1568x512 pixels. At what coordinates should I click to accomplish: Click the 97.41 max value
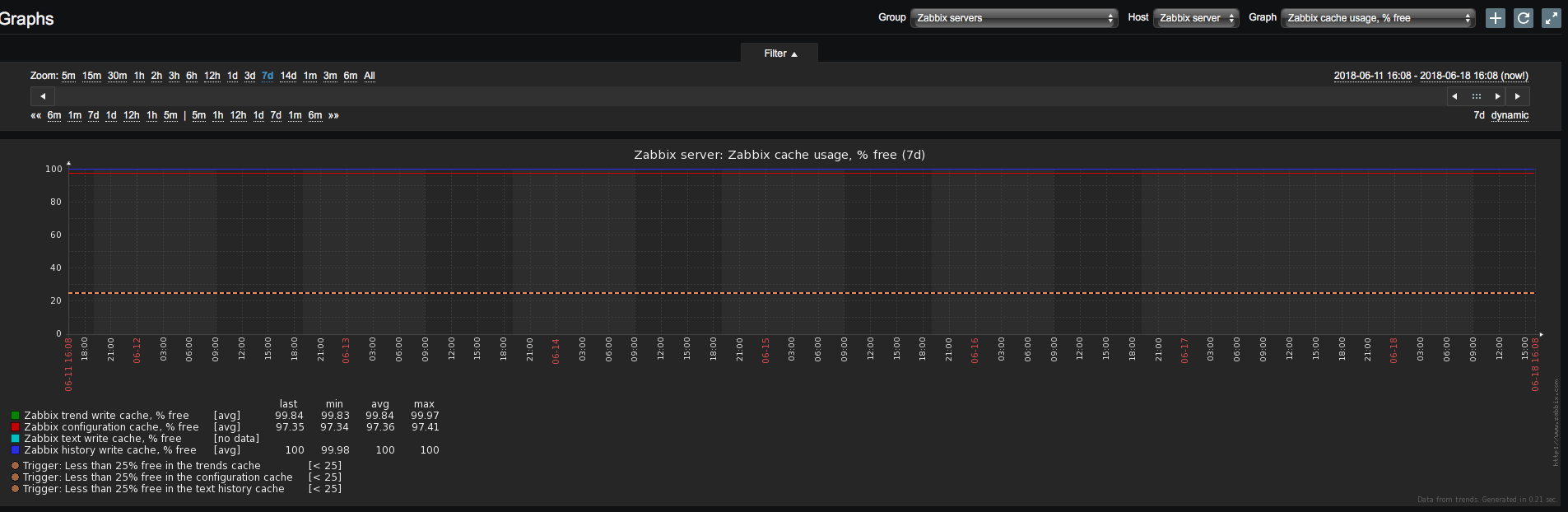point(426,427)
